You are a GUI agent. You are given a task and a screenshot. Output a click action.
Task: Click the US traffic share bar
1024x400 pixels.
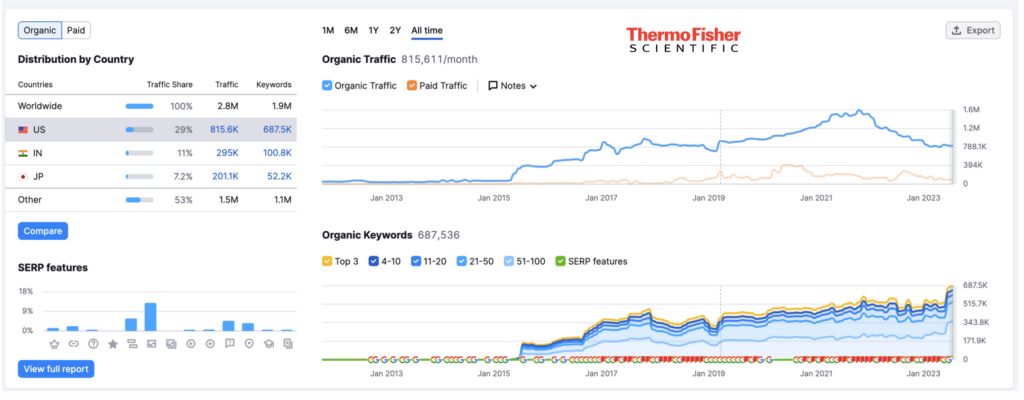139,130
